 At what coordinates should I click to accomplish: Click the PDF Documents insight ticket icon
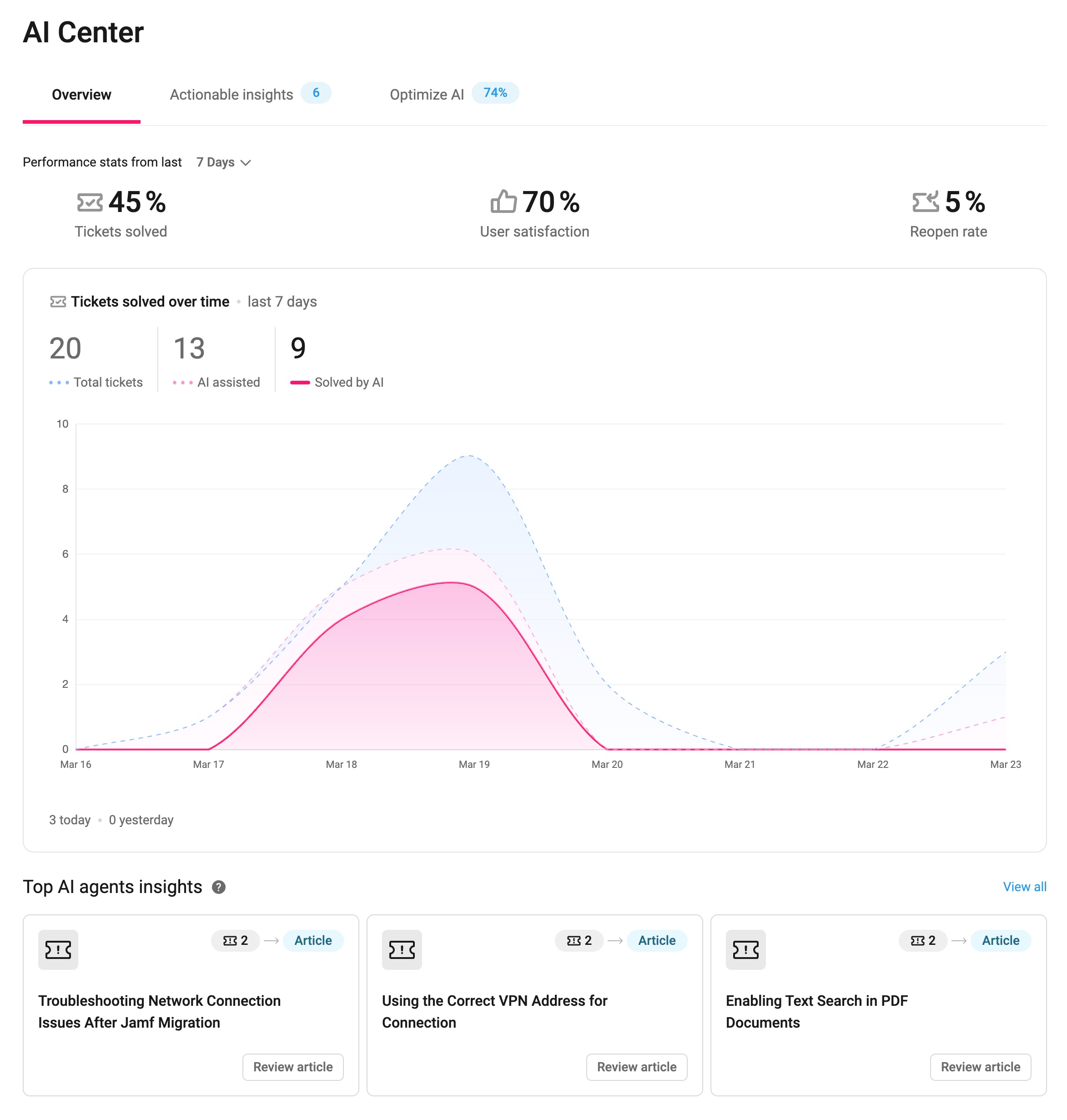click(745, 949)
